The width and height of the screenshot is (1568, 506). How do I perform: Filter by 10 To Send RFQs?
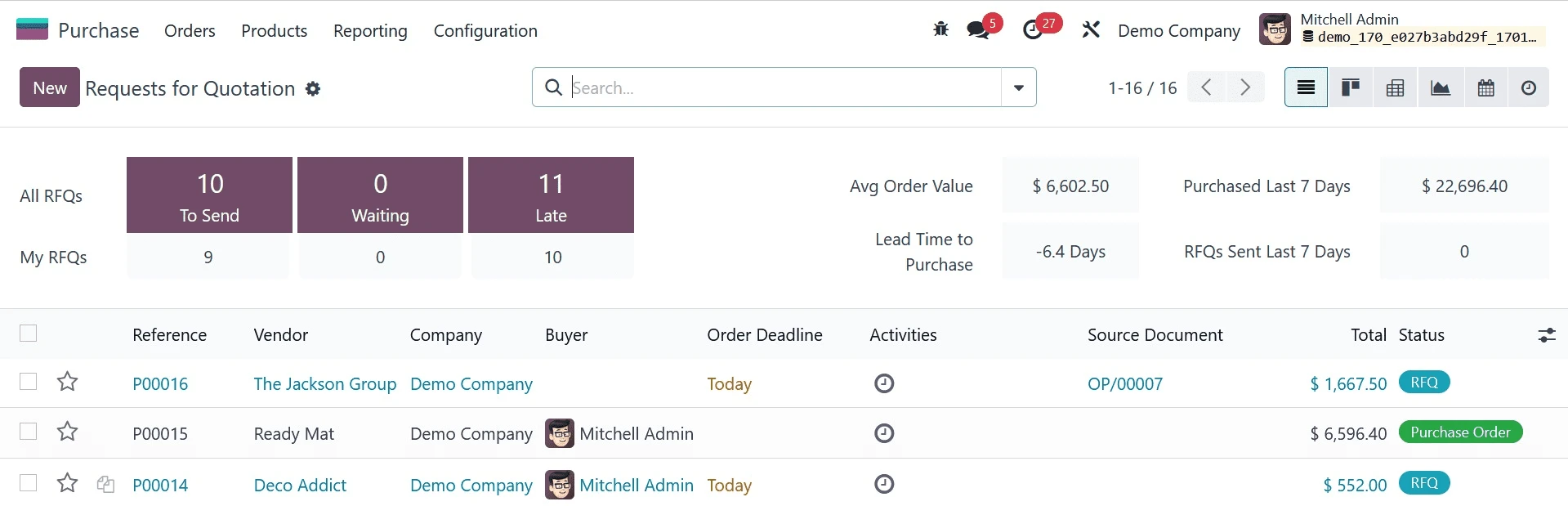[x=209, y=195]
